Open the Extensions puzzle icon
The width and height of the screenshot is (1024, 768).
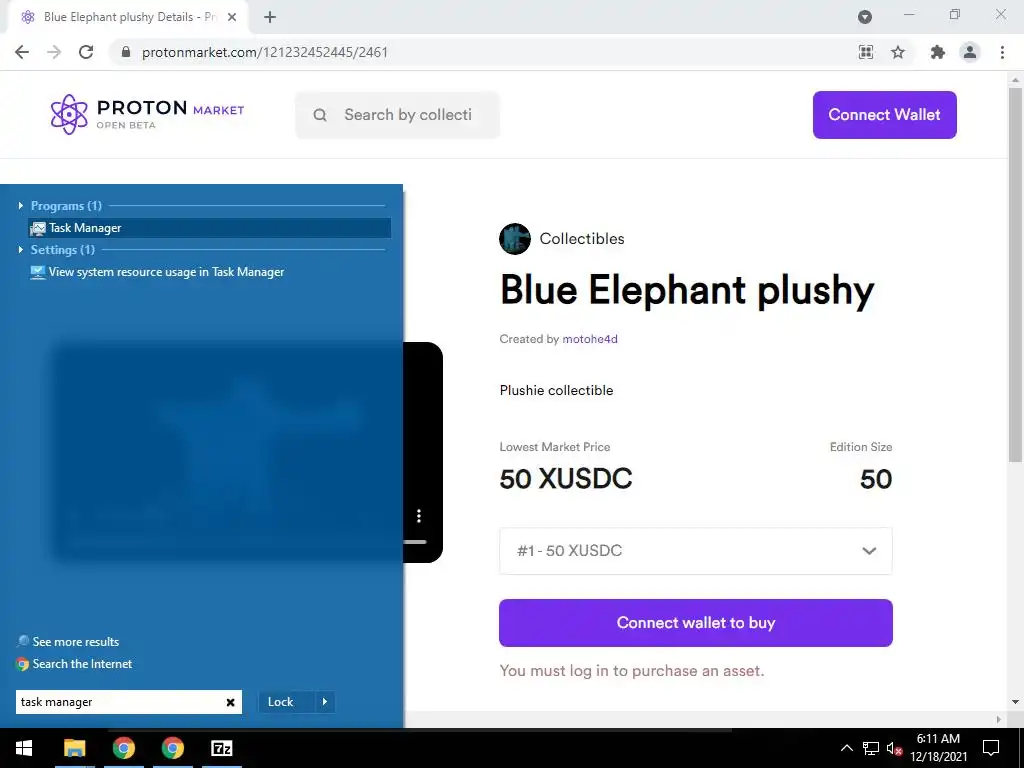click(x=938, y=52)
